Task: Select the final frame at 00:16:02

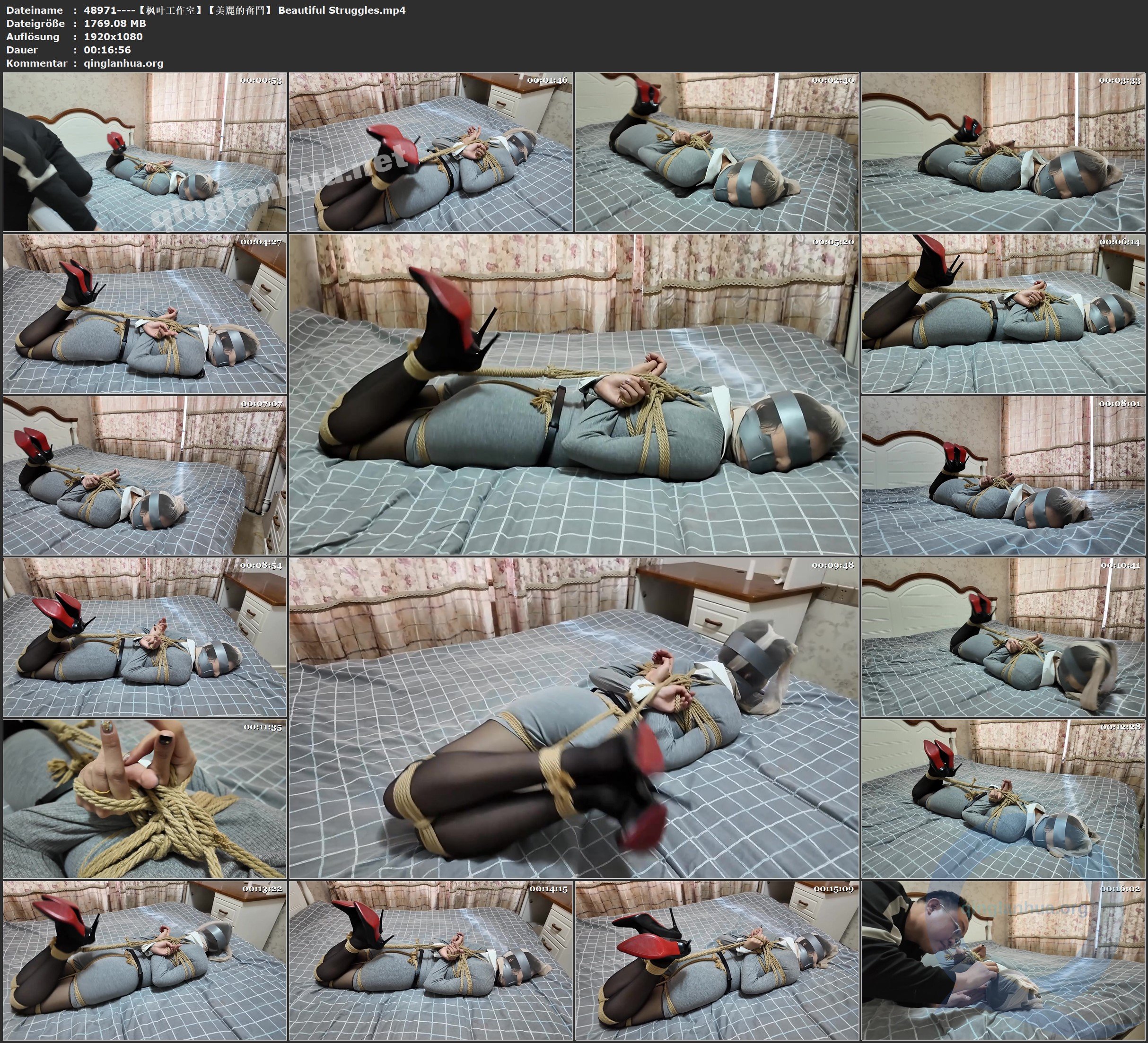Action: (x=1003, y=960)
